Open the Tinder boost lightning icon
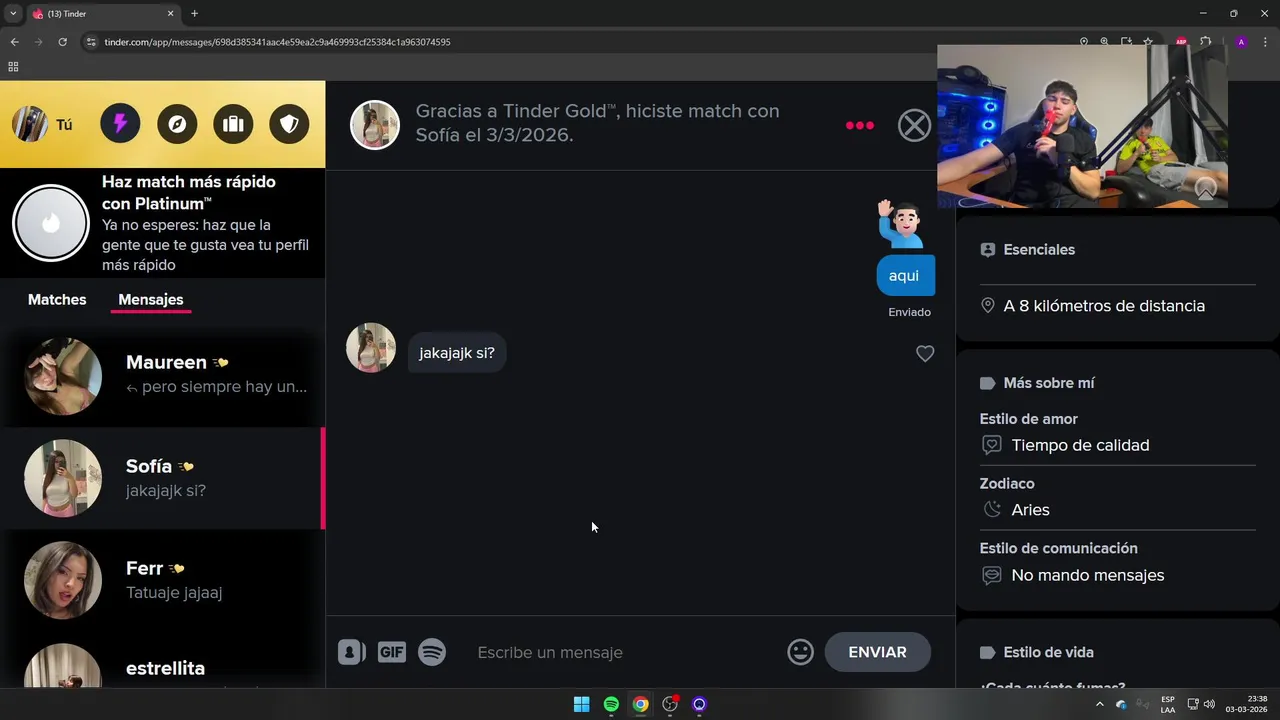 [x=120, y=124]
